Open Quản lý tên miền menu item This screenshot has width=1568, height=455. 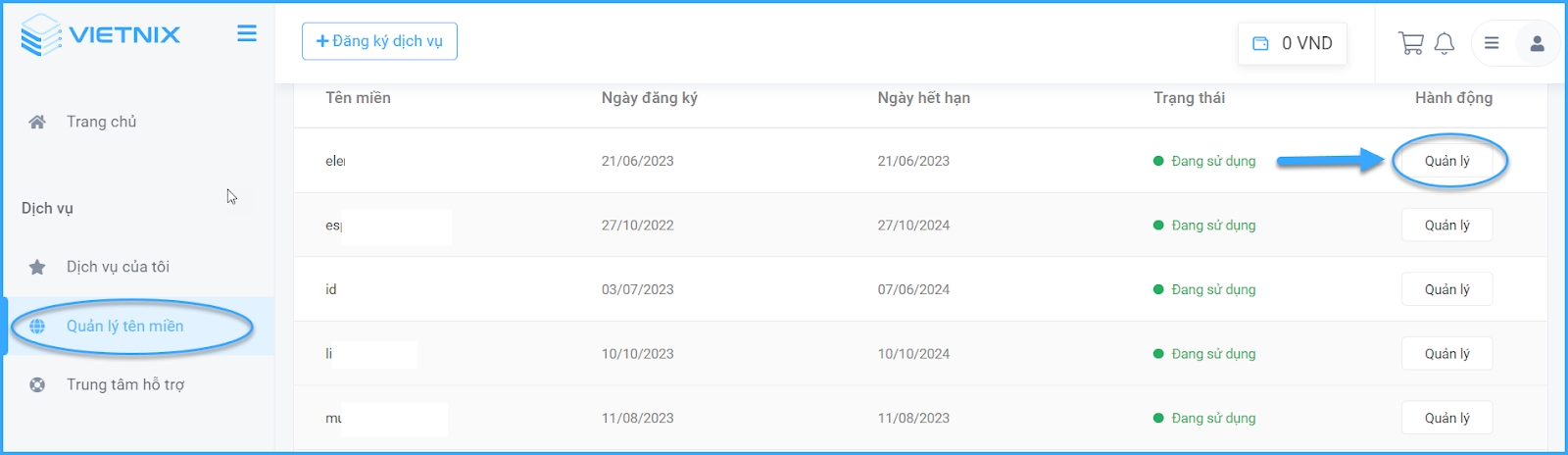pyautogui.click(x=124, y=327)
